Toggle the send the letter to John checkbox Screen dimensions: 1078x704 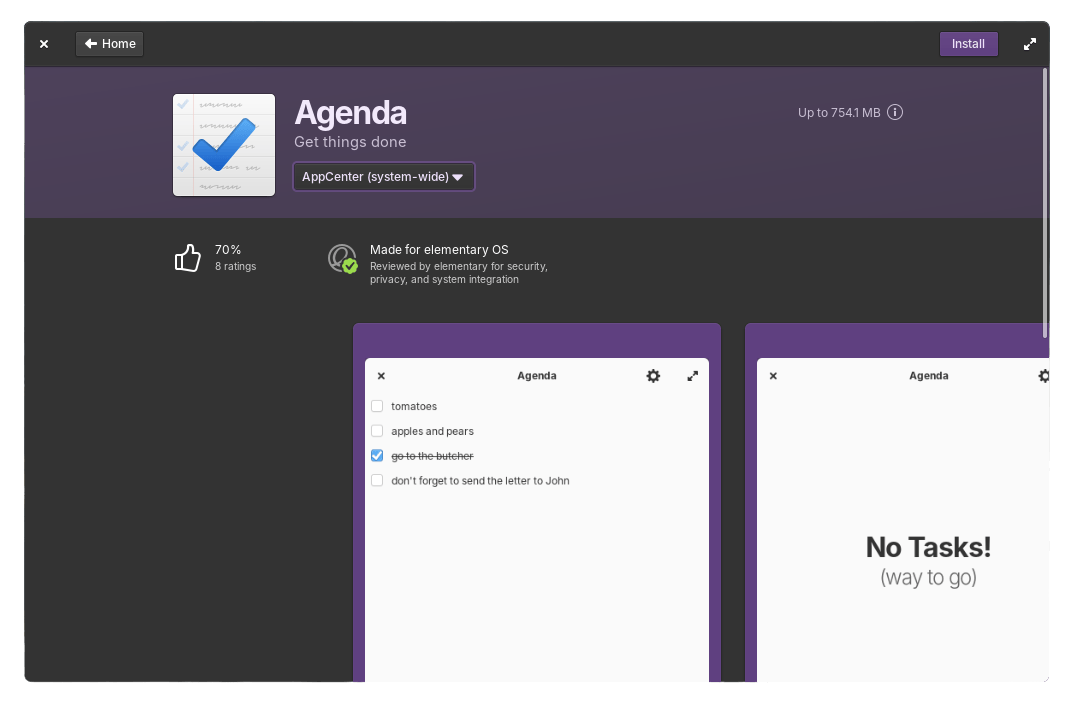pyautogui.click(x=377, y=481)
